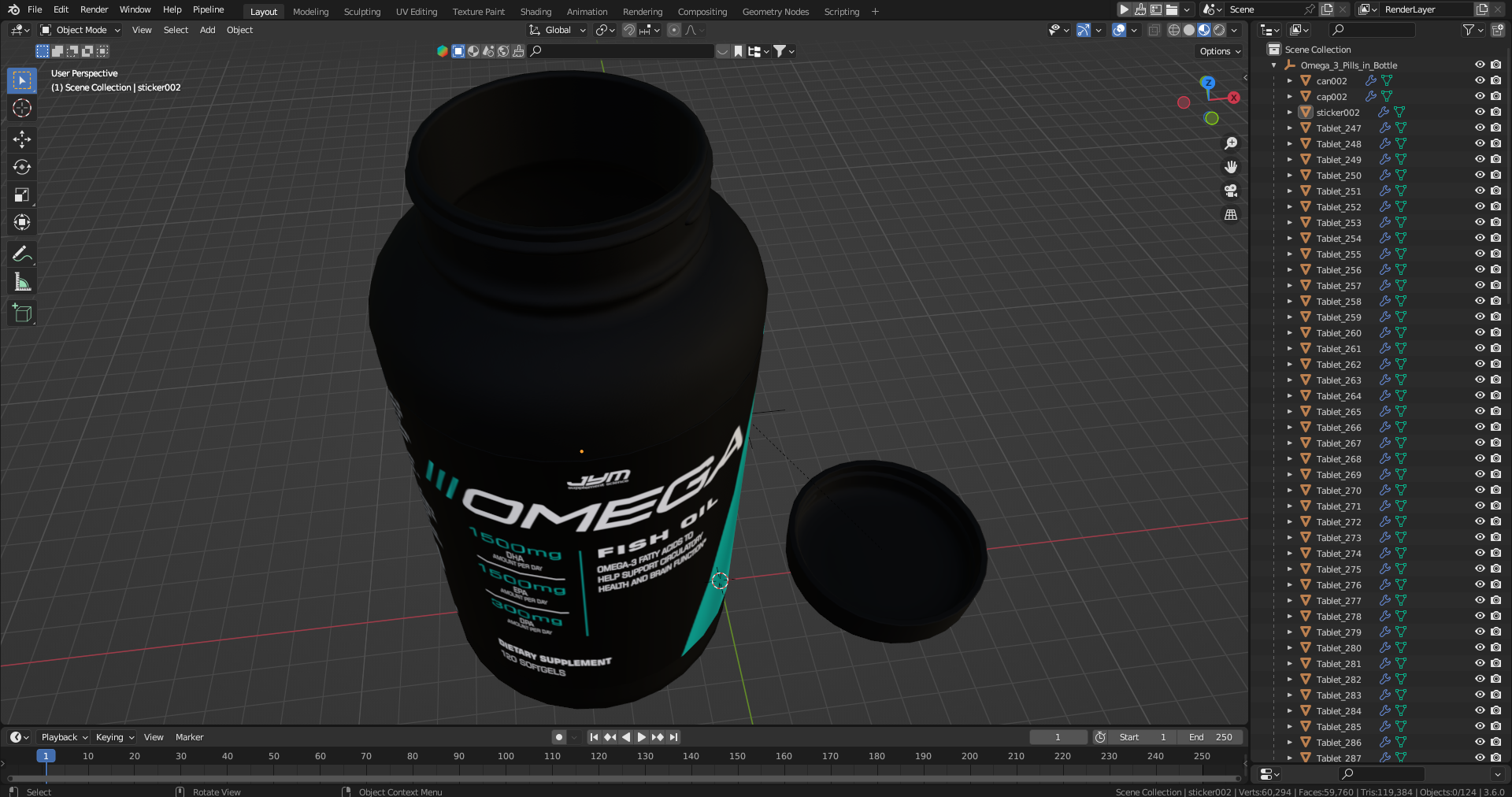Click the End frame field
Image resolution: width=1512 pixels, height=797 pixels.
pos(1210,737)
